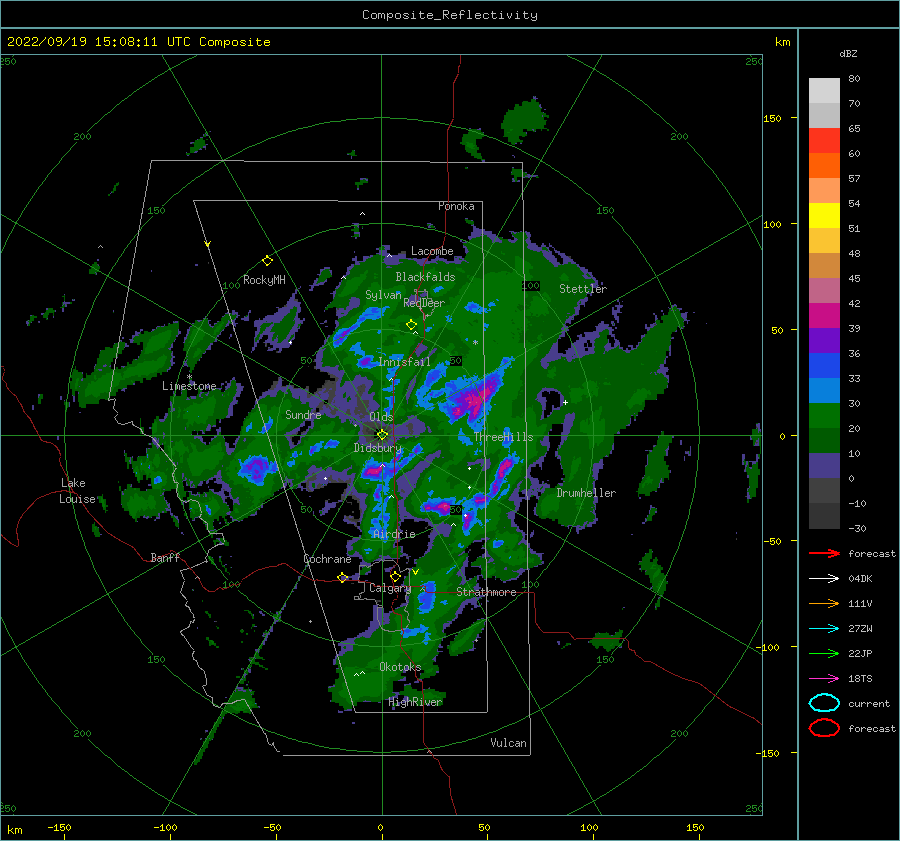Click the cyan 27ZW arrow icon

[824, 629]
